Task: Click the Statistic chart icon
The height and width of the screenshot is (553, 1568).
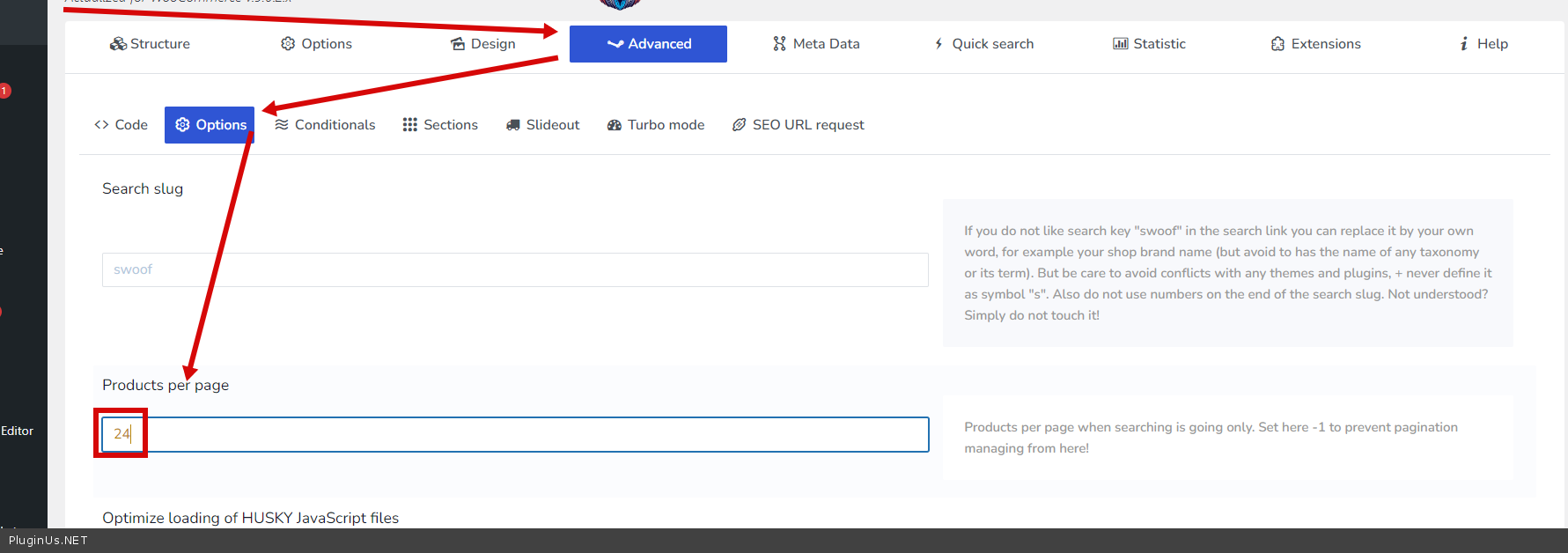Action: pyautogui.click(x=1120, y=44)
